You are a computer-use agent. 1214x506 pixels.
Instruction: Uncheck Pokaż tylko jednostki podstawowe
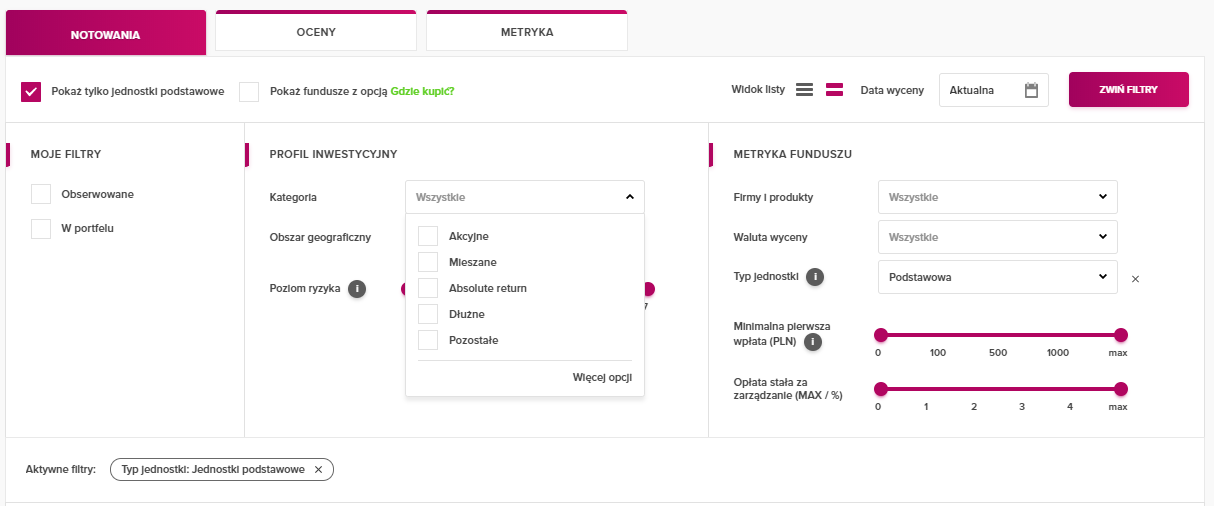pyautogui.click(x=31, y=92)
